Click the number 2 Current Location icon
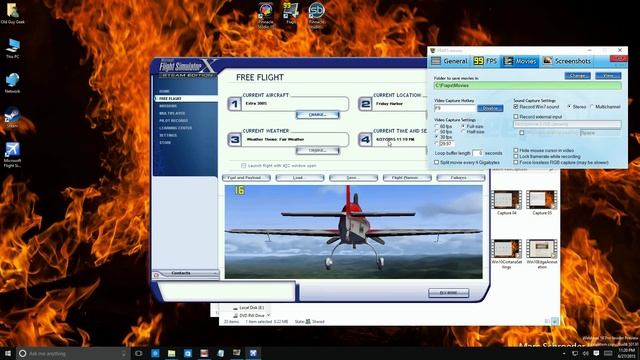The image size is (640, 360). click(x=365, y=104)
